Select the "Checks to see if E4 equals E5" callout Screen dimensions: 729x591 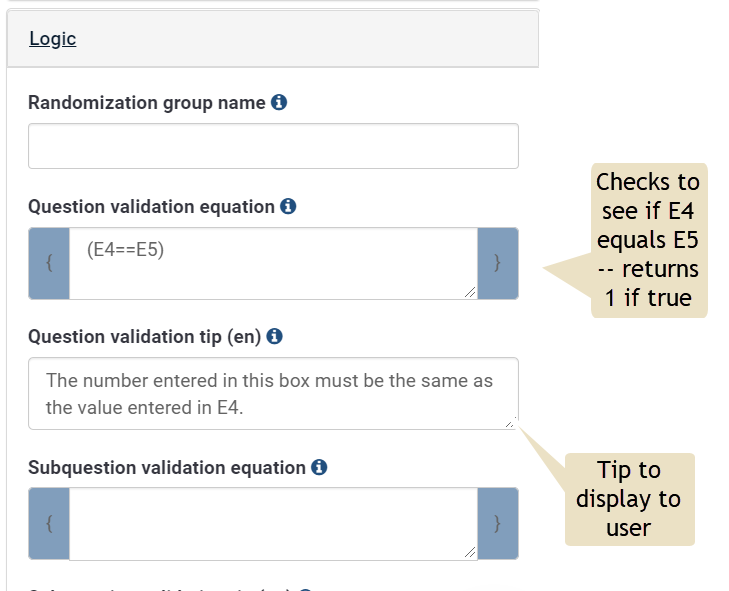tap(647, 240)
